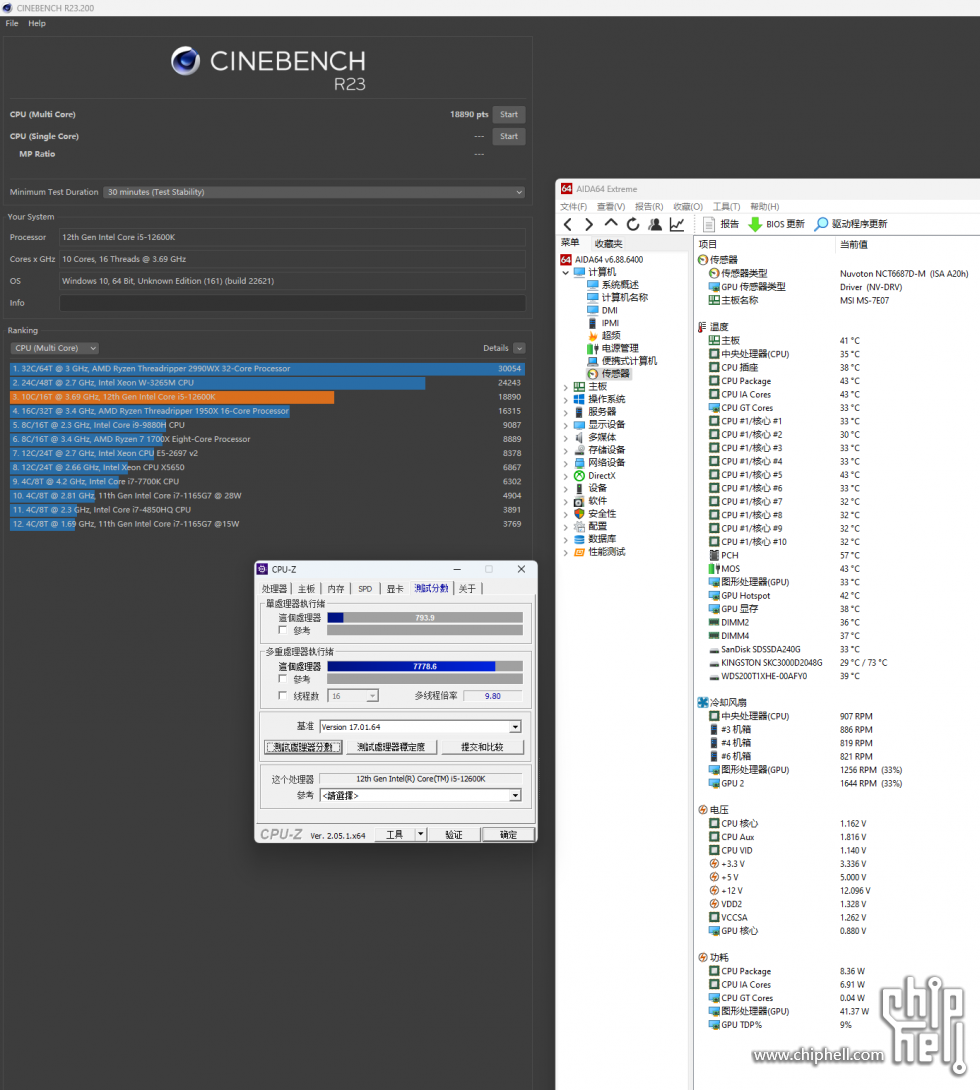Select the Threadripper 2990WX ranking row
The height and width of the screenshot is (1090, 980).
pyautogui.click(x=267, y=368)
